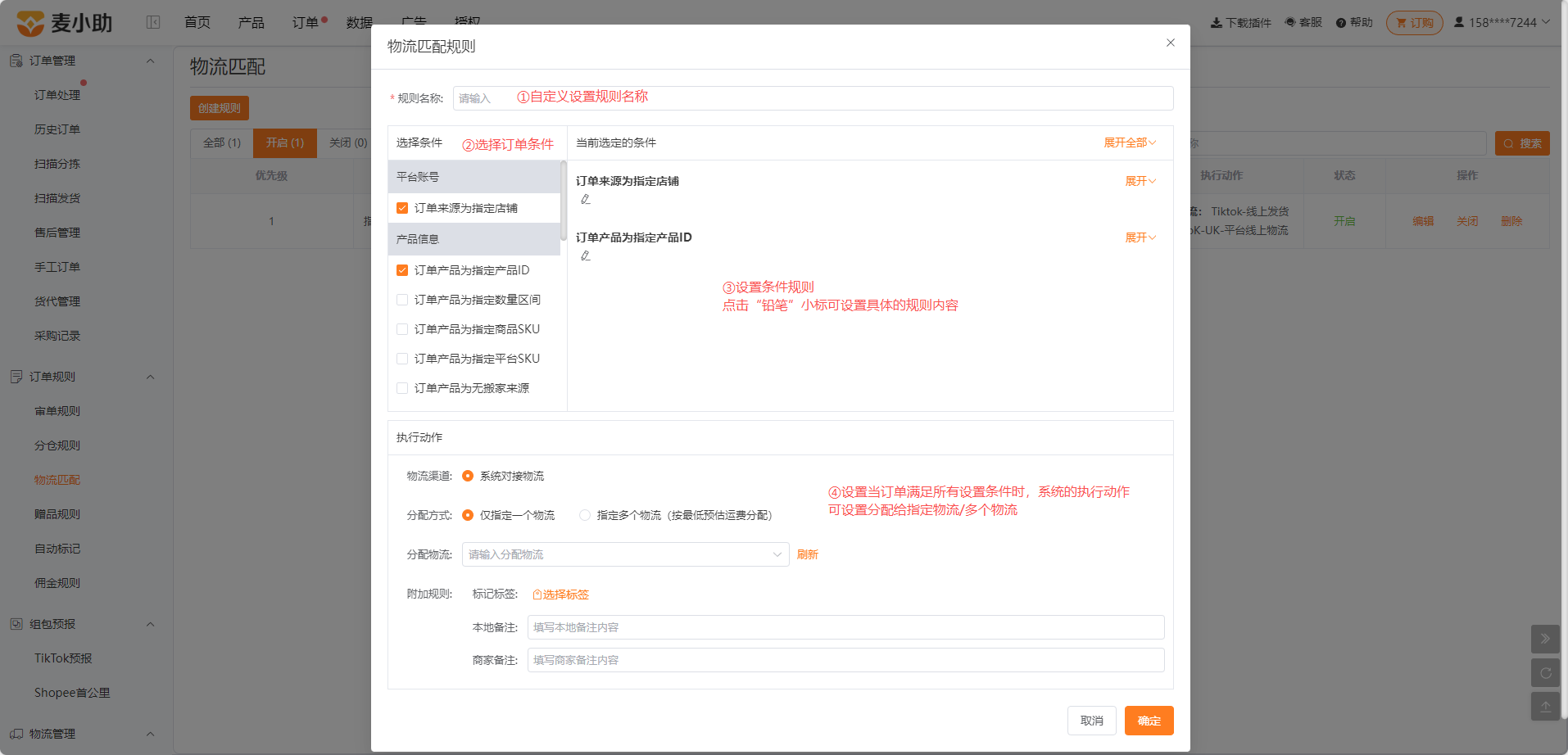Image resolution: width=1568 pixels, height=755 pixels.
Task: Click the 商家备注 input field
Action: coord(846,660)
